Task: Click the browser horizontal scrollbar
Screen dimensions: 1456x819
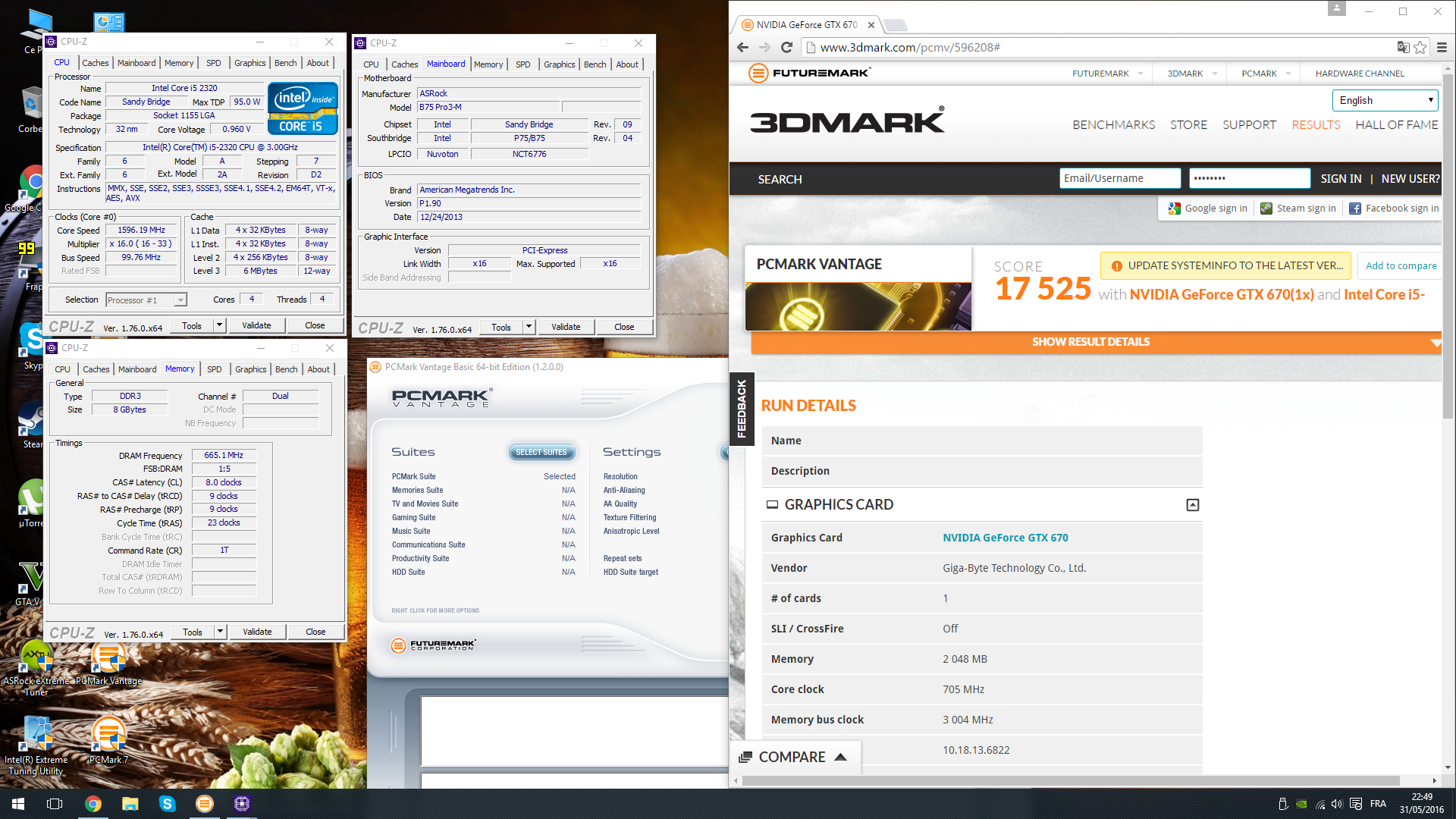Action: pyautogui.click(x=1071, y=780)
